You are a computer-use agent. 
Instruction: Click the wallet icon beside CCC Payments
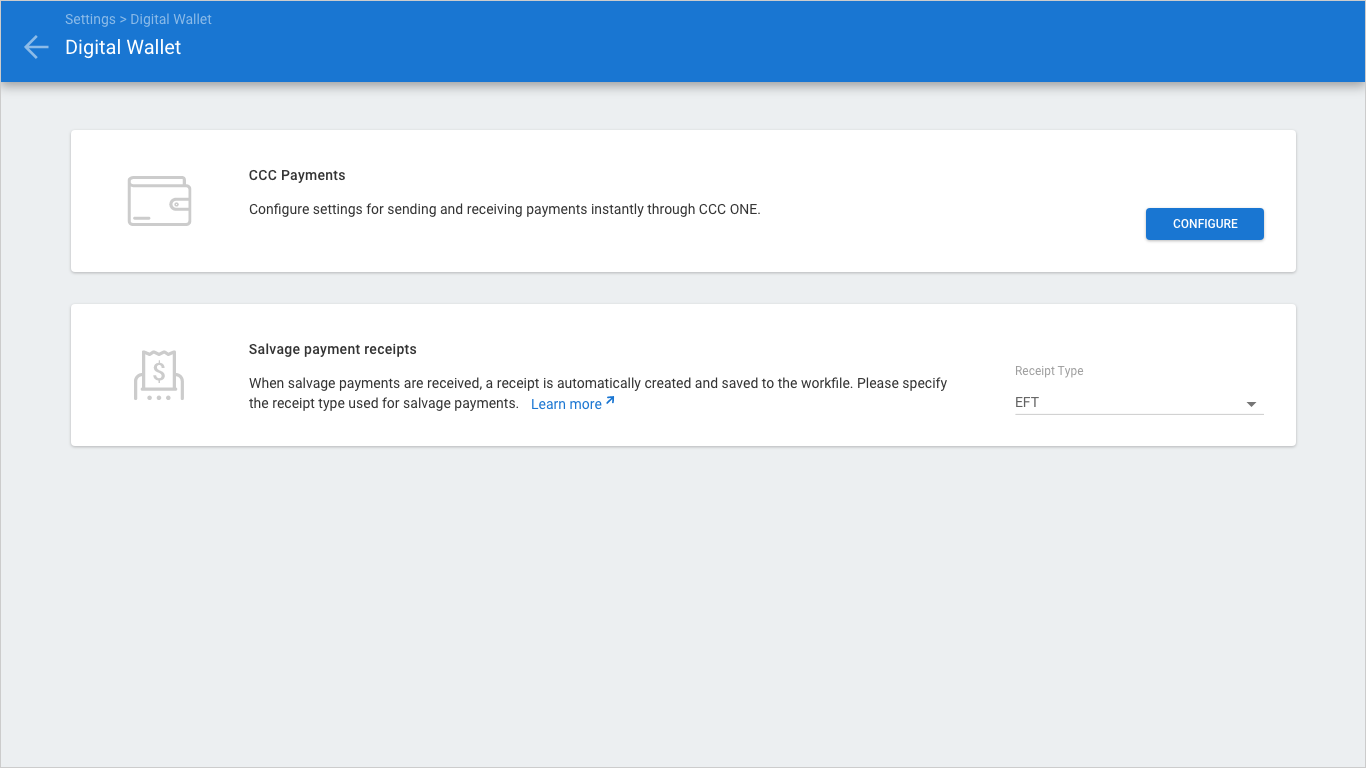click(159, 201)
